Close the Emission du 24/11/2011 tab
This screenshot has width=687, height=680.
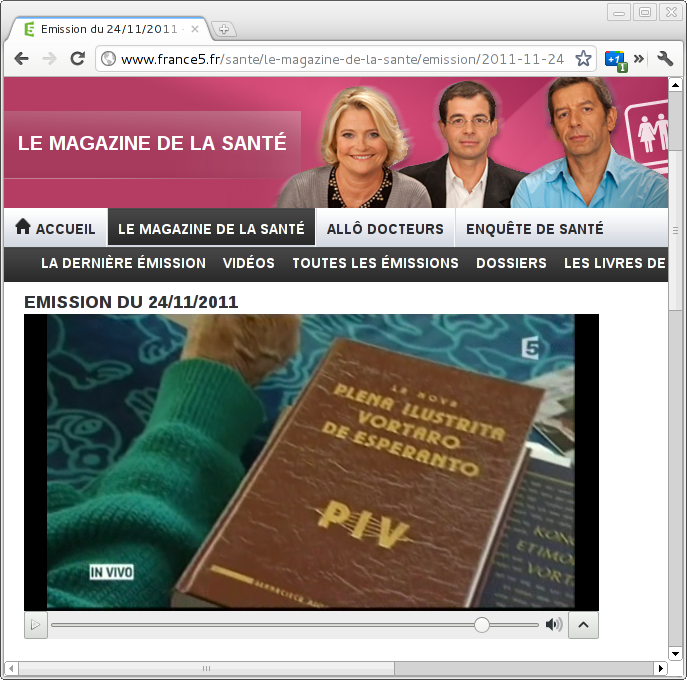coord(195,29)
